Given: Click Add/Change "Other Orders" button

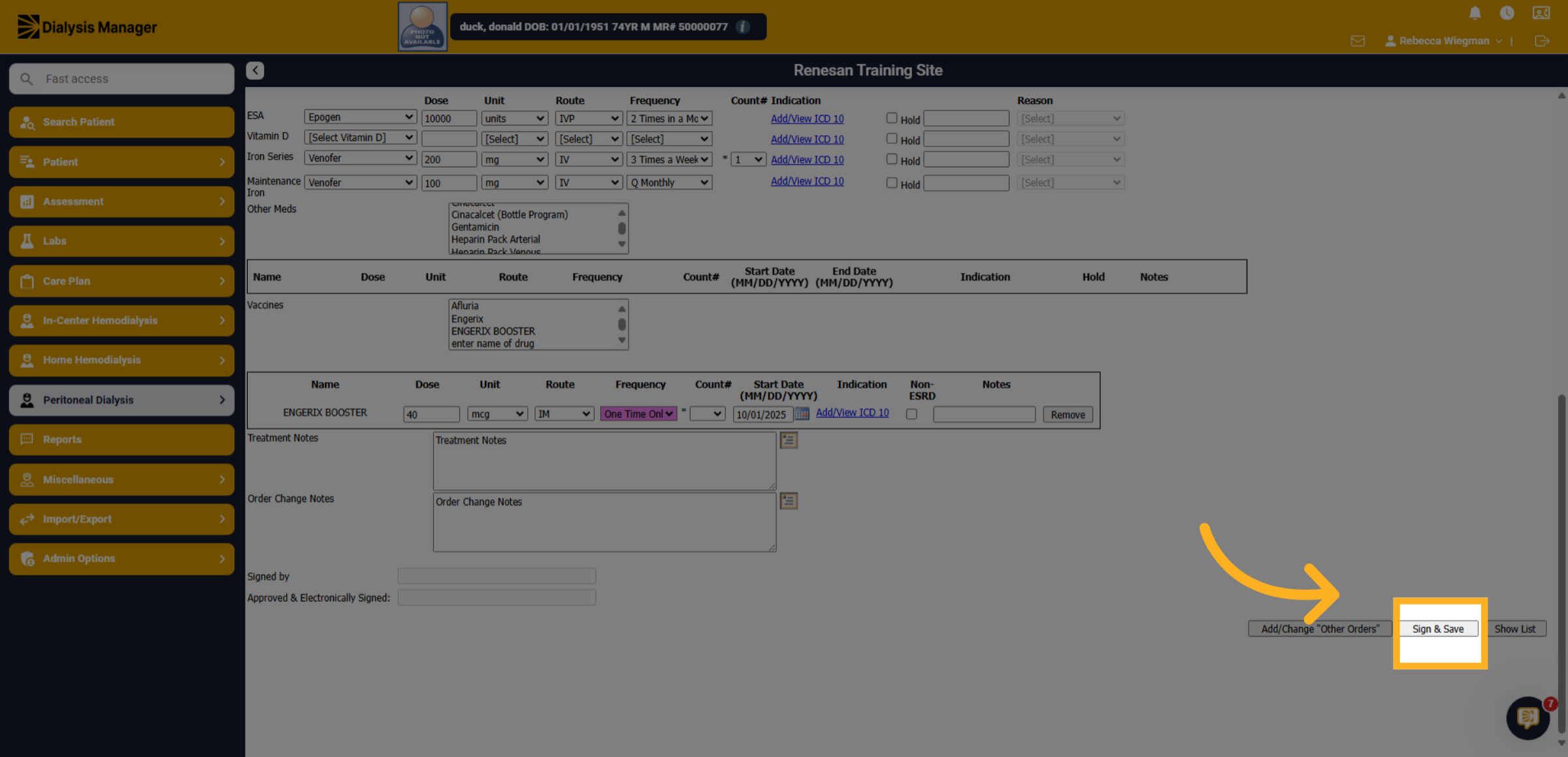Looking at the screenshot, I should tap(1320, 629).
